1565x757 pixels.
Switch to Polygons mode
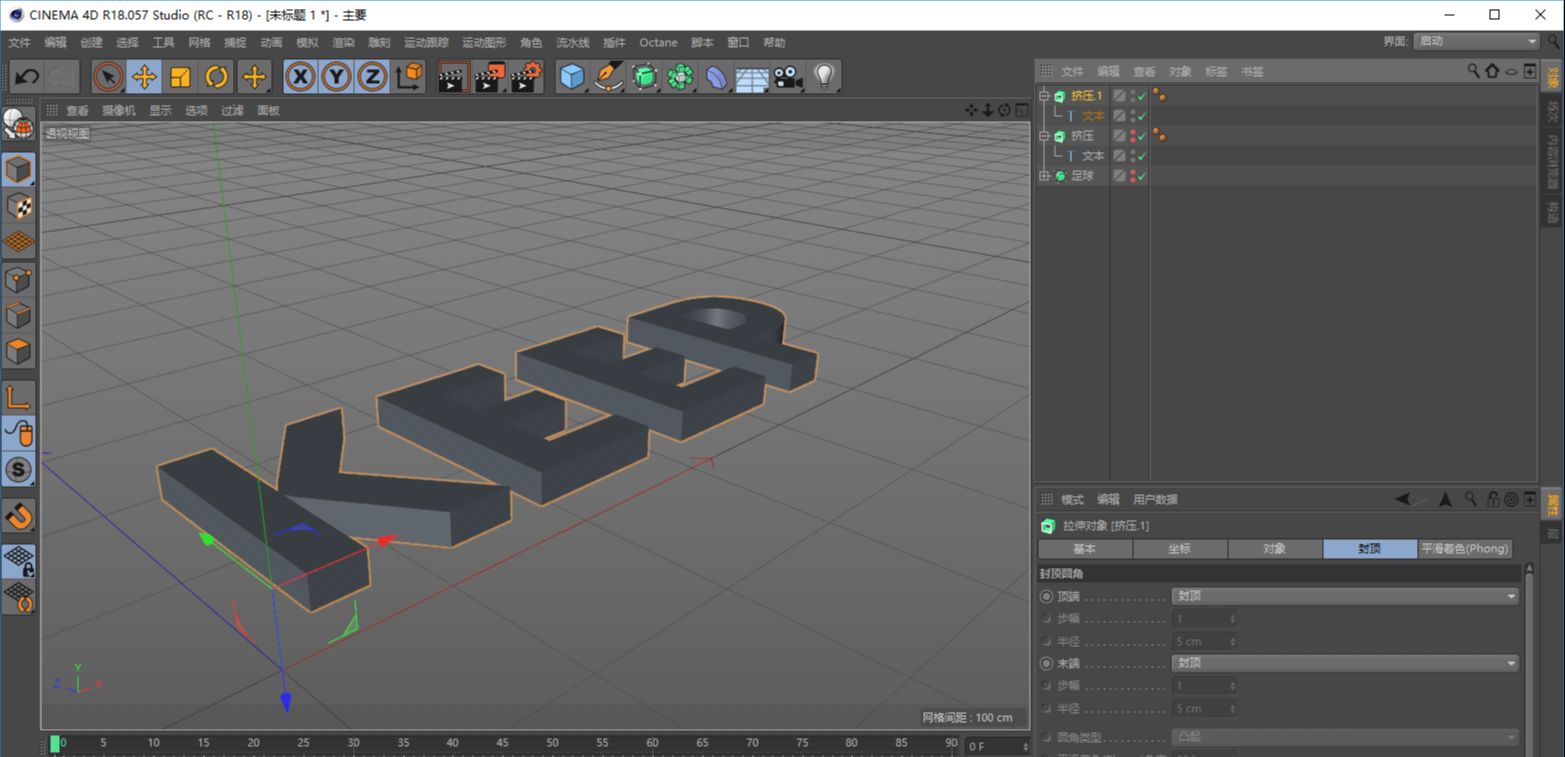click(x=18, y=351)
